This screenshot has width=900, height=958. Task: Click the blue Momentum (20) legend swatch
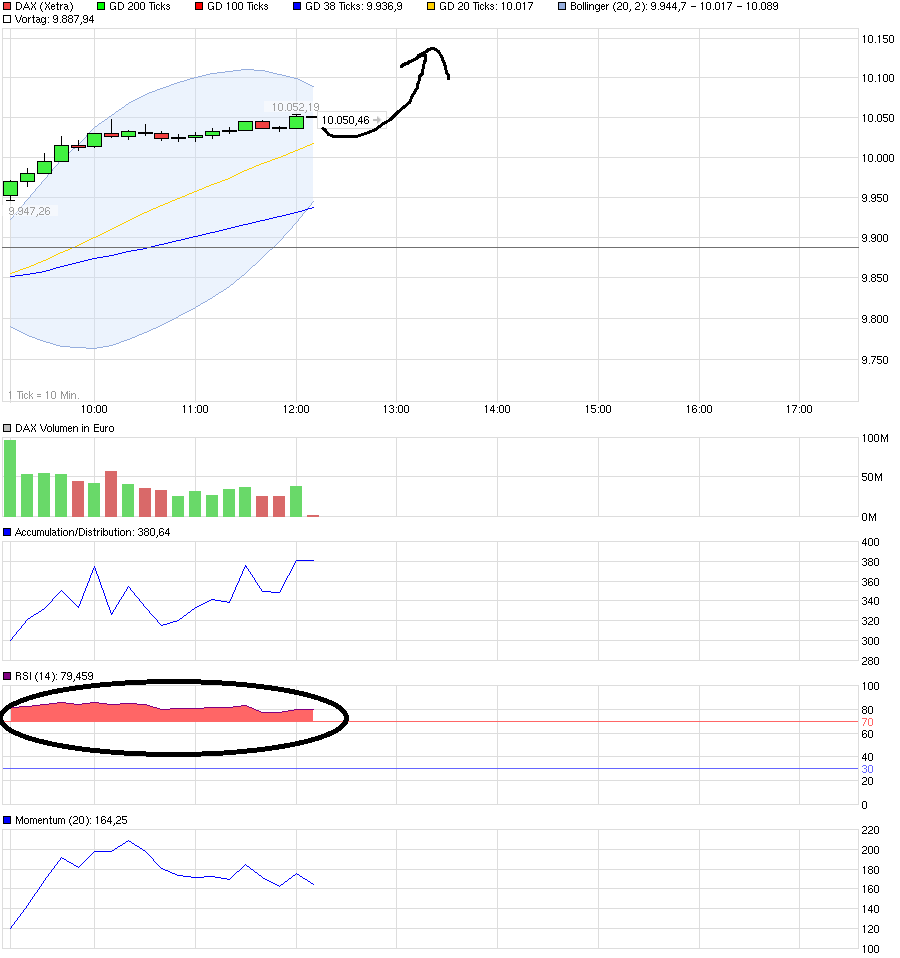tap(7, 821)
